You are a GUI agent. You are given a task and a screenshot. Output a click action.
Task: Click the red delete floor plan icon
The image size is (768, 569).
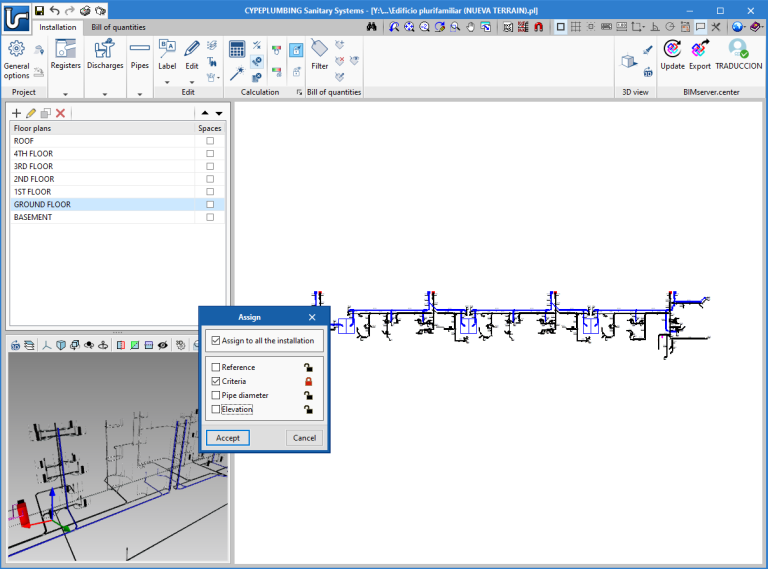pyautogui.click(x=60, y=114)
